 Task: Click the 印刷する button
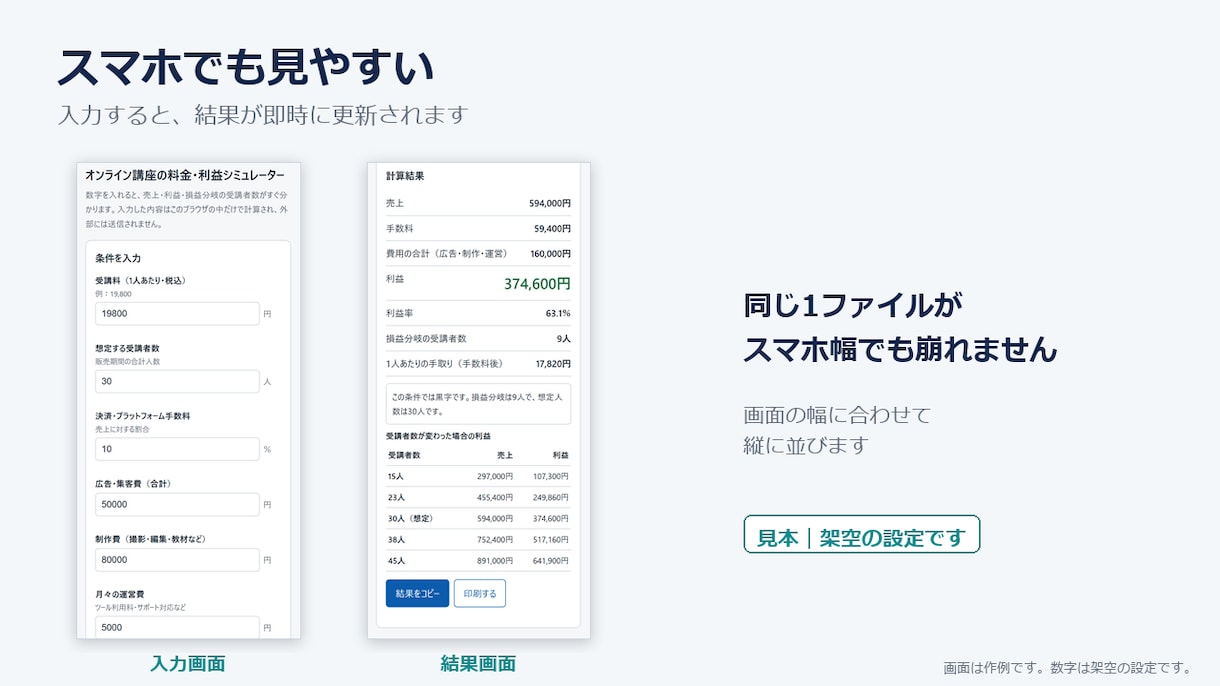pos(479,593)
